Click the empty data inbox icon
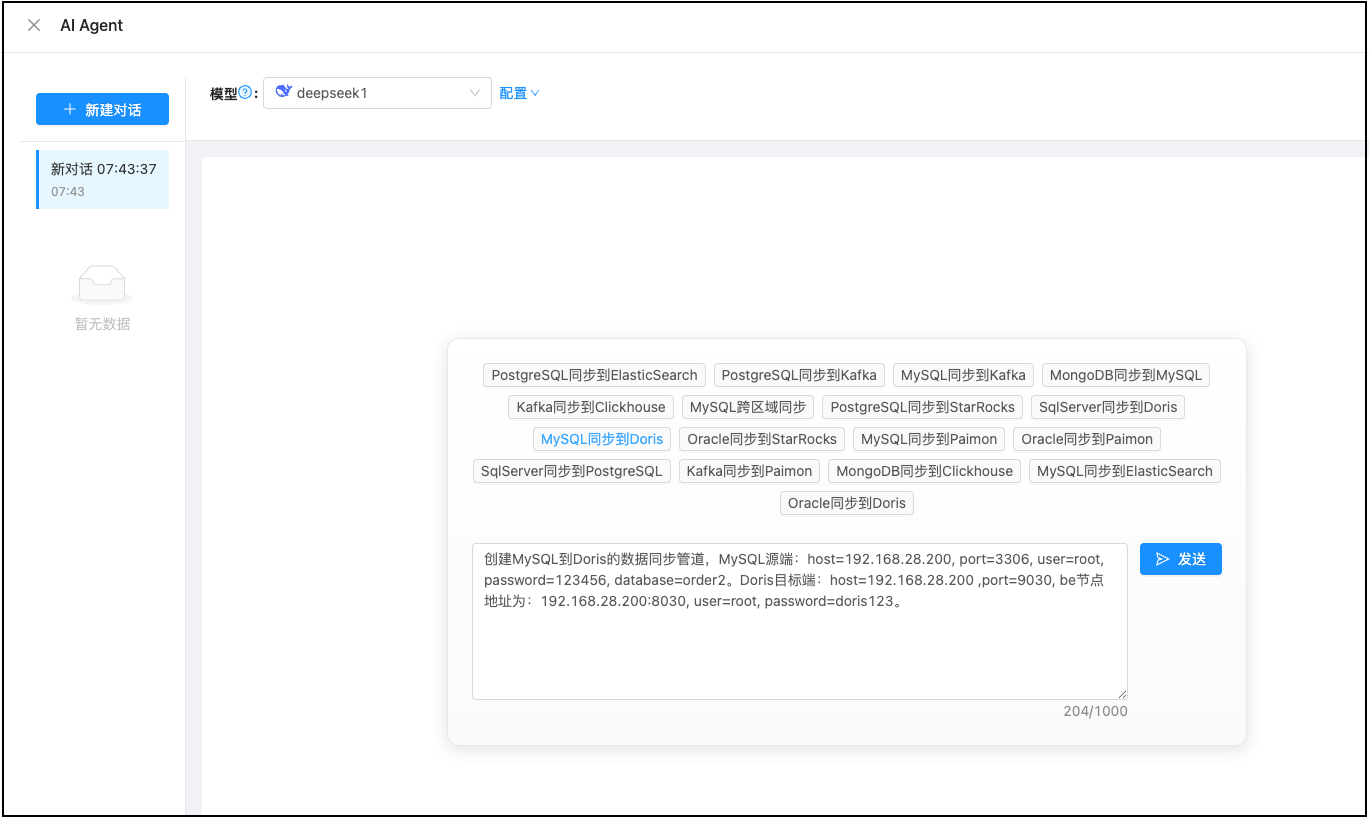The image size is (1369, 817). tap(102, 284)
